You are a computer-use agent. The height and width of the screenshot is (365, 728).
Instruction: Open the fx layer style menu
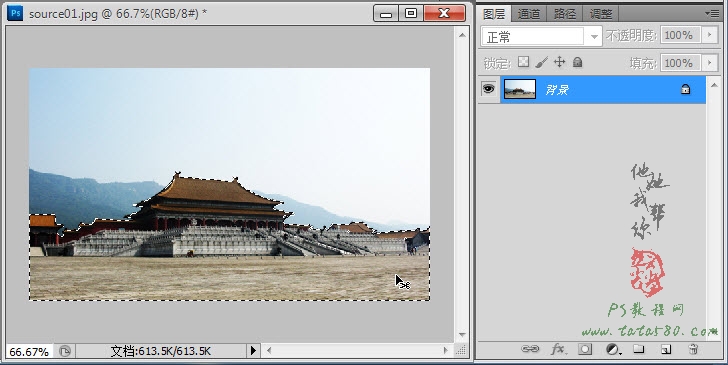558,349
